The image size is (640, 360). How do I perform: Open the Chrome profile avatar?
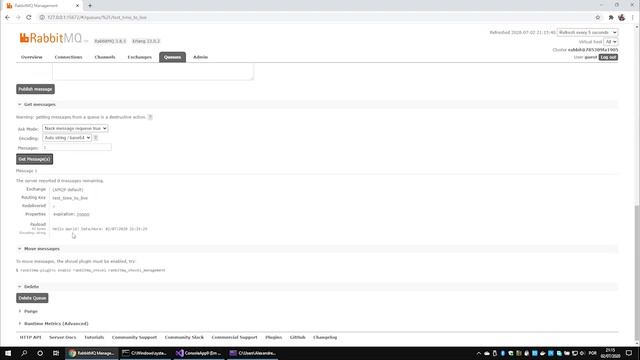point(622,18)
